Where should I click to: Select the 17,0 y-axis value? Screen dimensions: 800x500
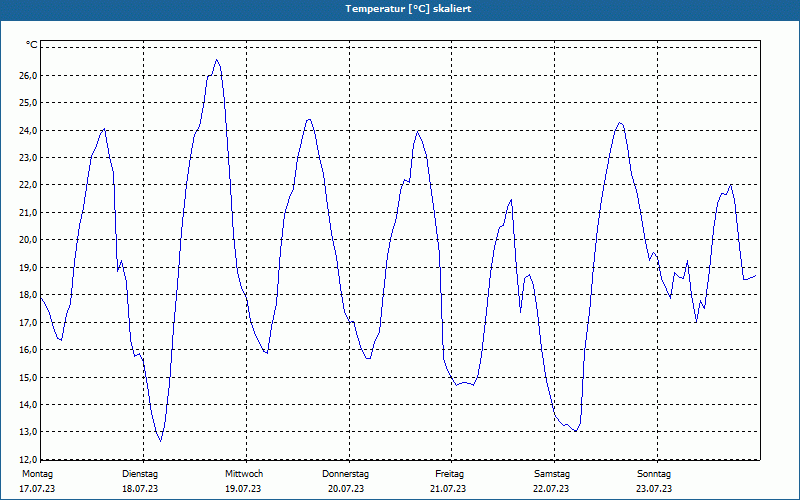click(29, 322)
